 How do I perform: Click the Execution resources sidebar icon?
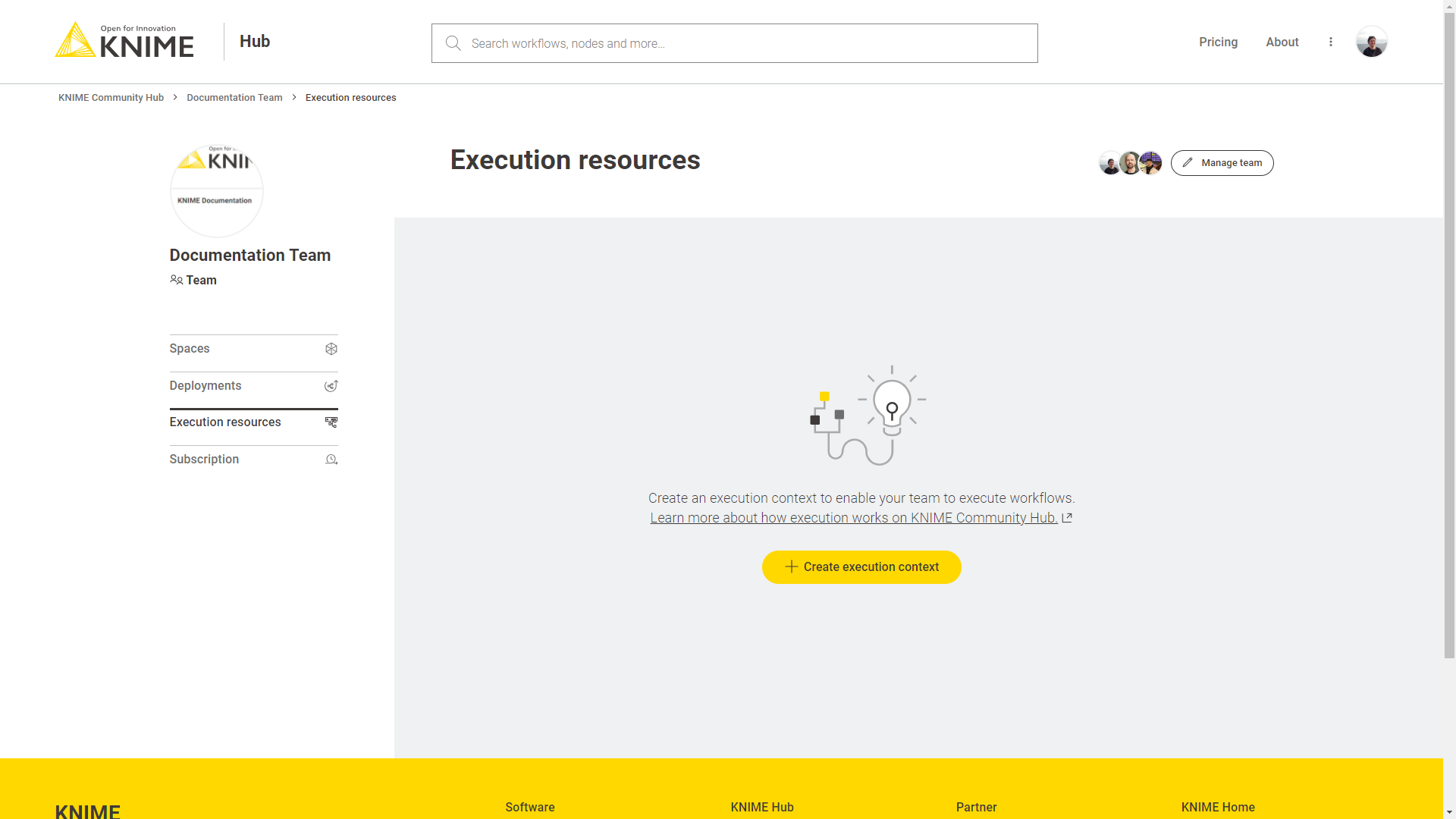coord(331,422)
